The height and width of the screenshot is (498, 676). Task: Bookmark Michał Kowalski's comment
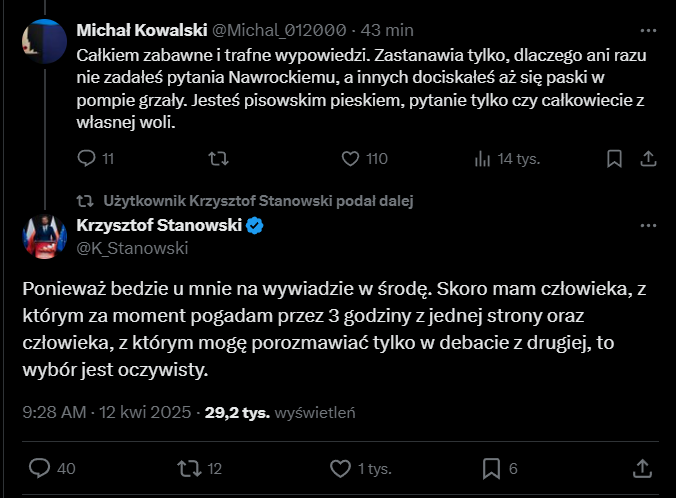[614, 158]
